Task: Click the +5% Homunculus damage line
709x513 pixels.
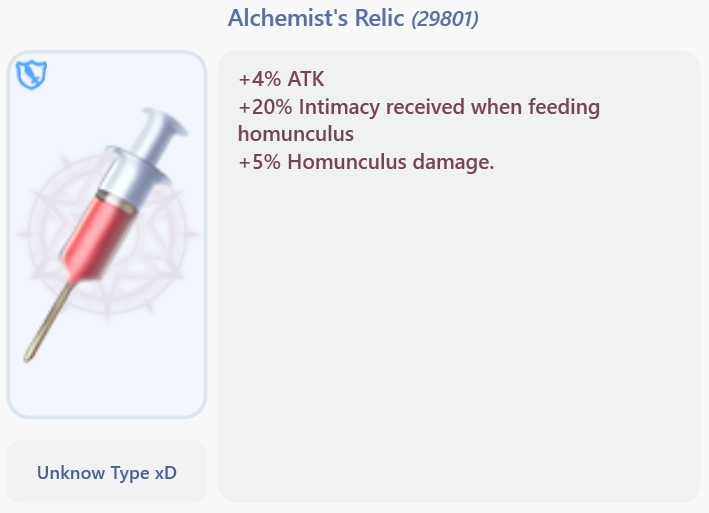Action: point(366,161)
